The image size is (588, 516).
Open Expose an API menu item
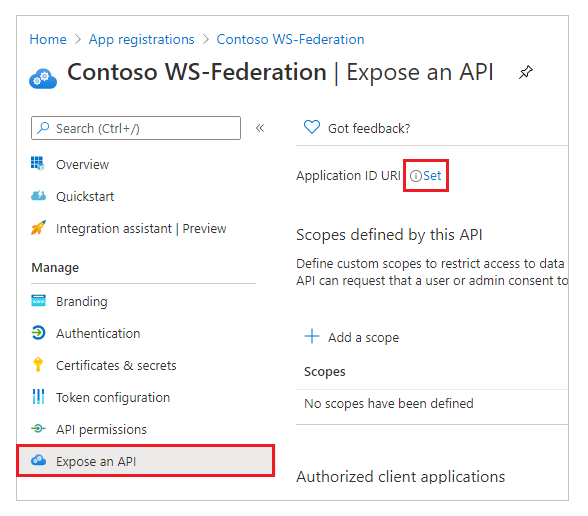point(146,461)
